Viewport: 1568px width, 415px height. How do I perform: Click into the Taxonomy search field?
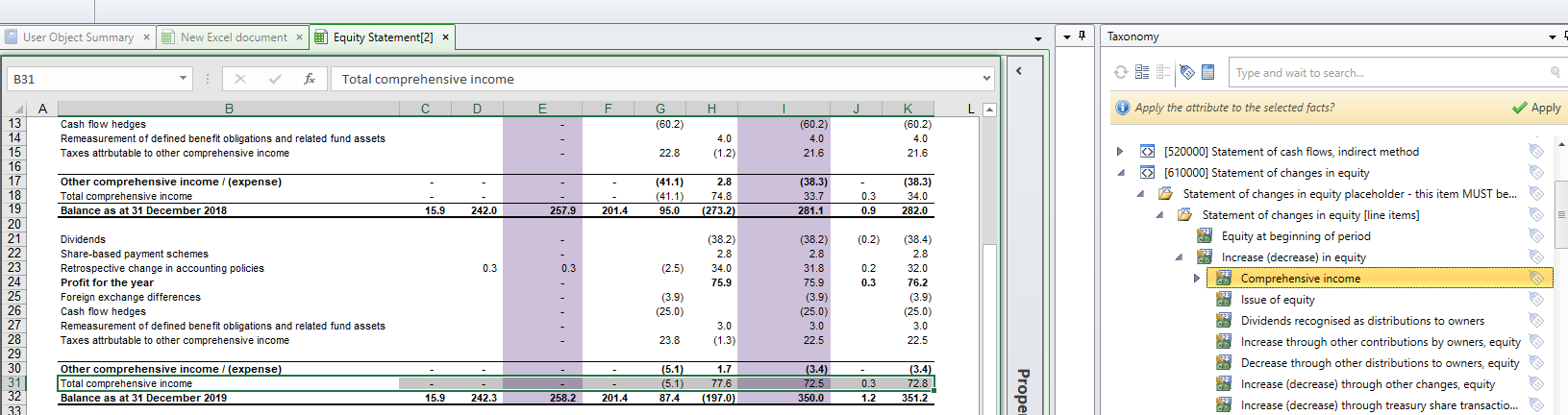tap(1389, 72)
